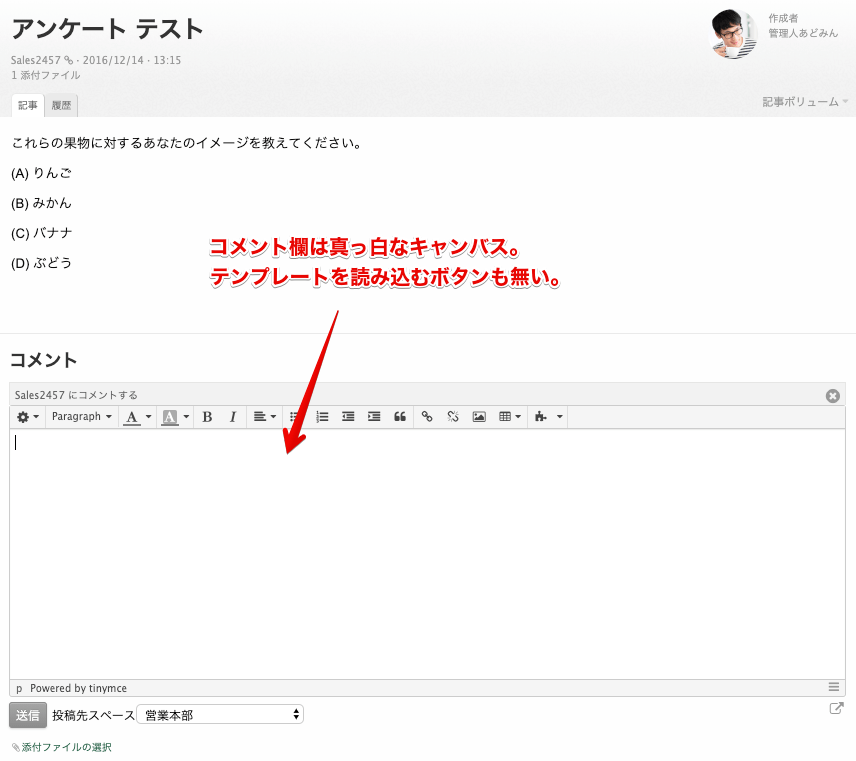This screenshot has width=856, height=761.
Task: Select the text (A) りんご
Action: [41, 173]
